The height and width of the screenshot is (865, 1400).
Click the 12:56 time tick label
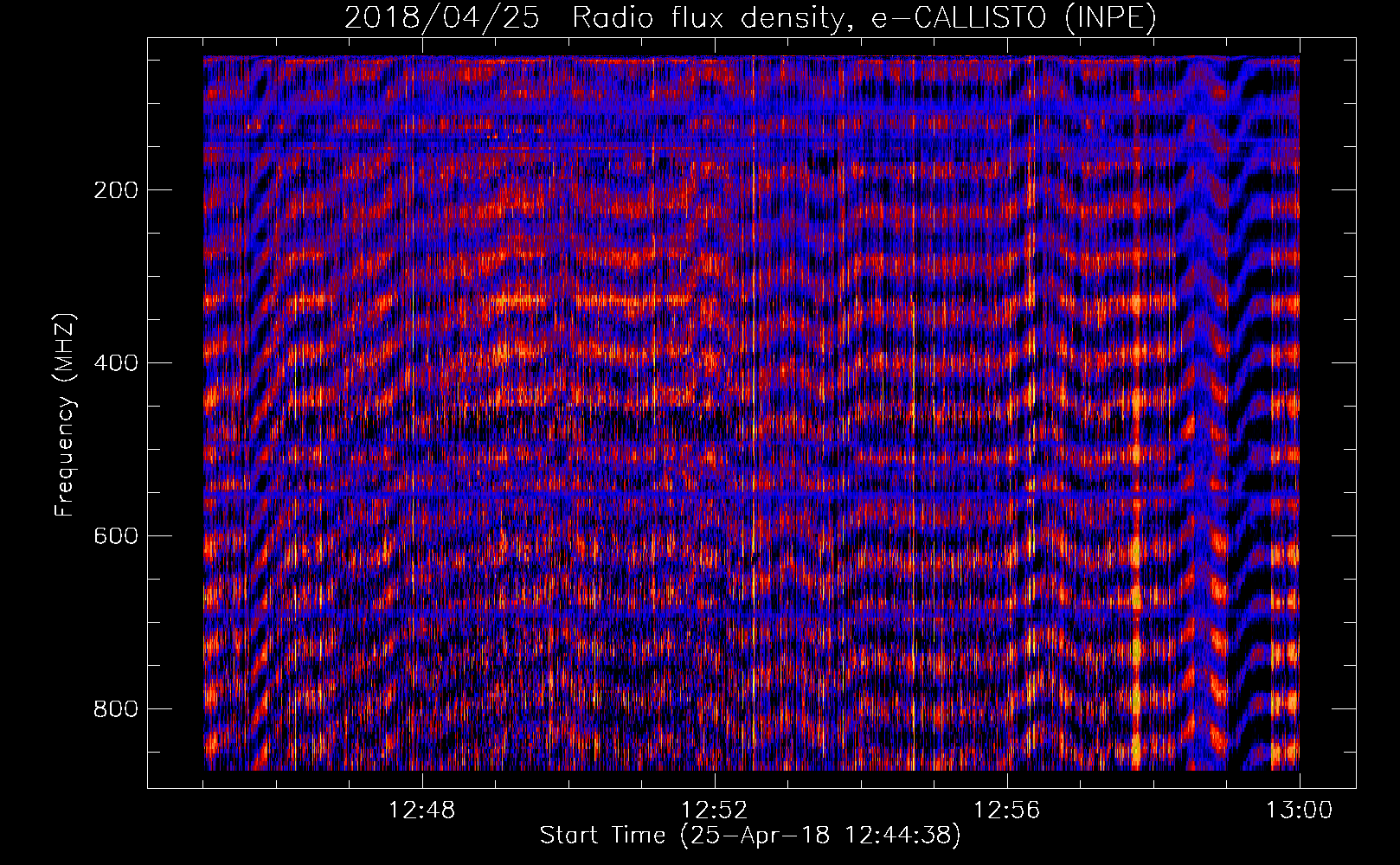(1007, 811)
